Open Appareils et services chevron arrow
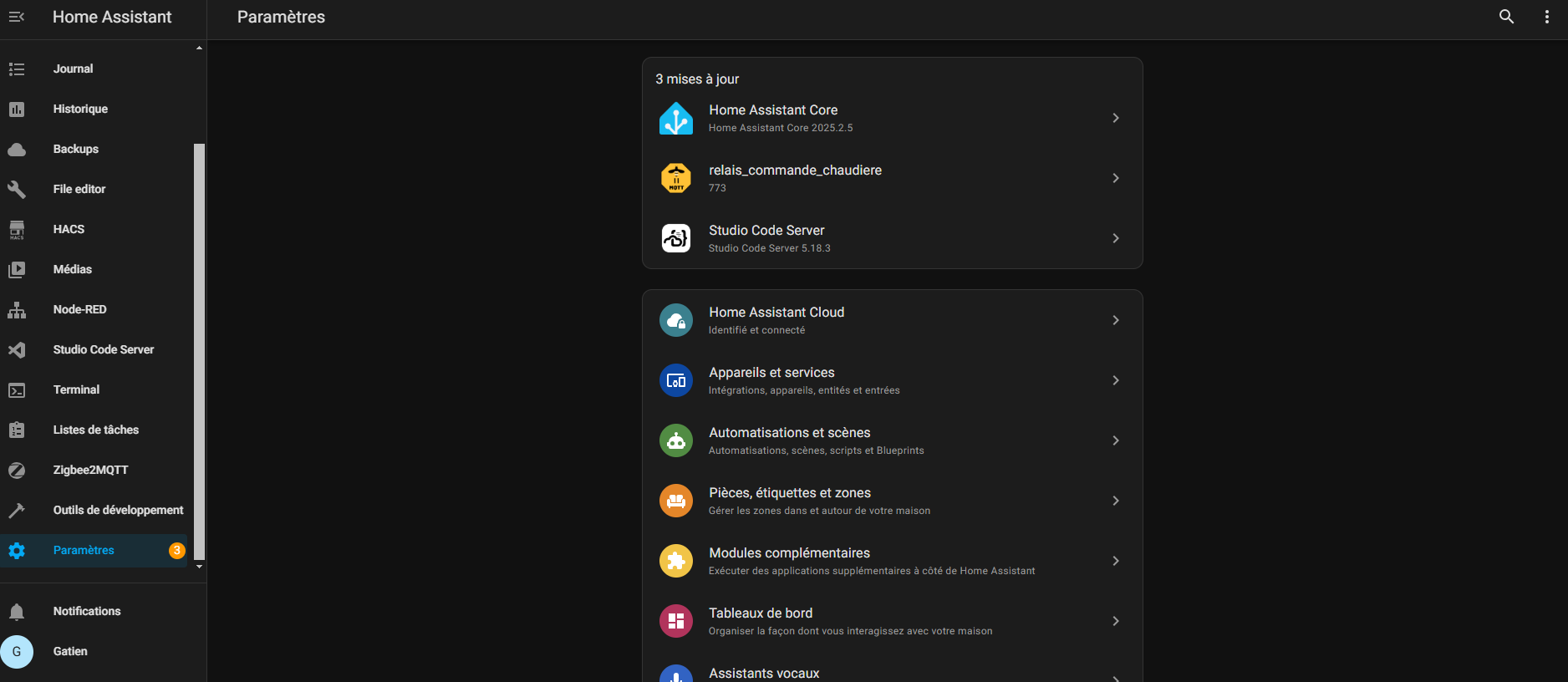 click(1116, 380)
